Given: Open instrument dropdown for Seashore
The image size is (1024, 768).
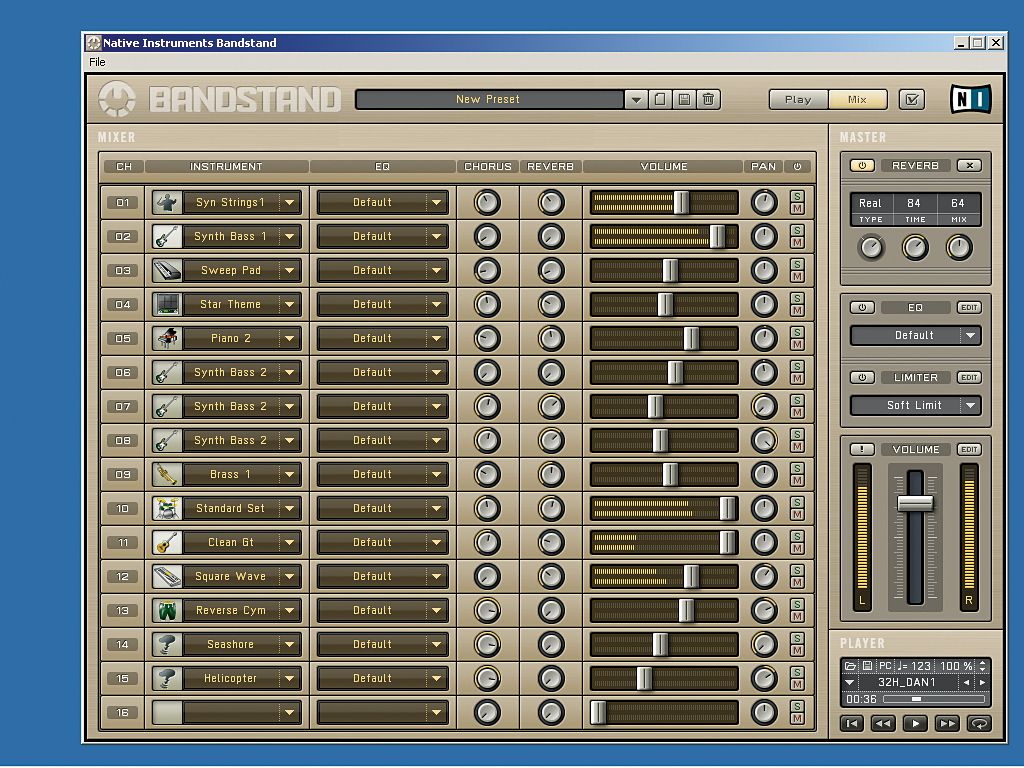Looking at the screenshot, I should pos(289,644).
